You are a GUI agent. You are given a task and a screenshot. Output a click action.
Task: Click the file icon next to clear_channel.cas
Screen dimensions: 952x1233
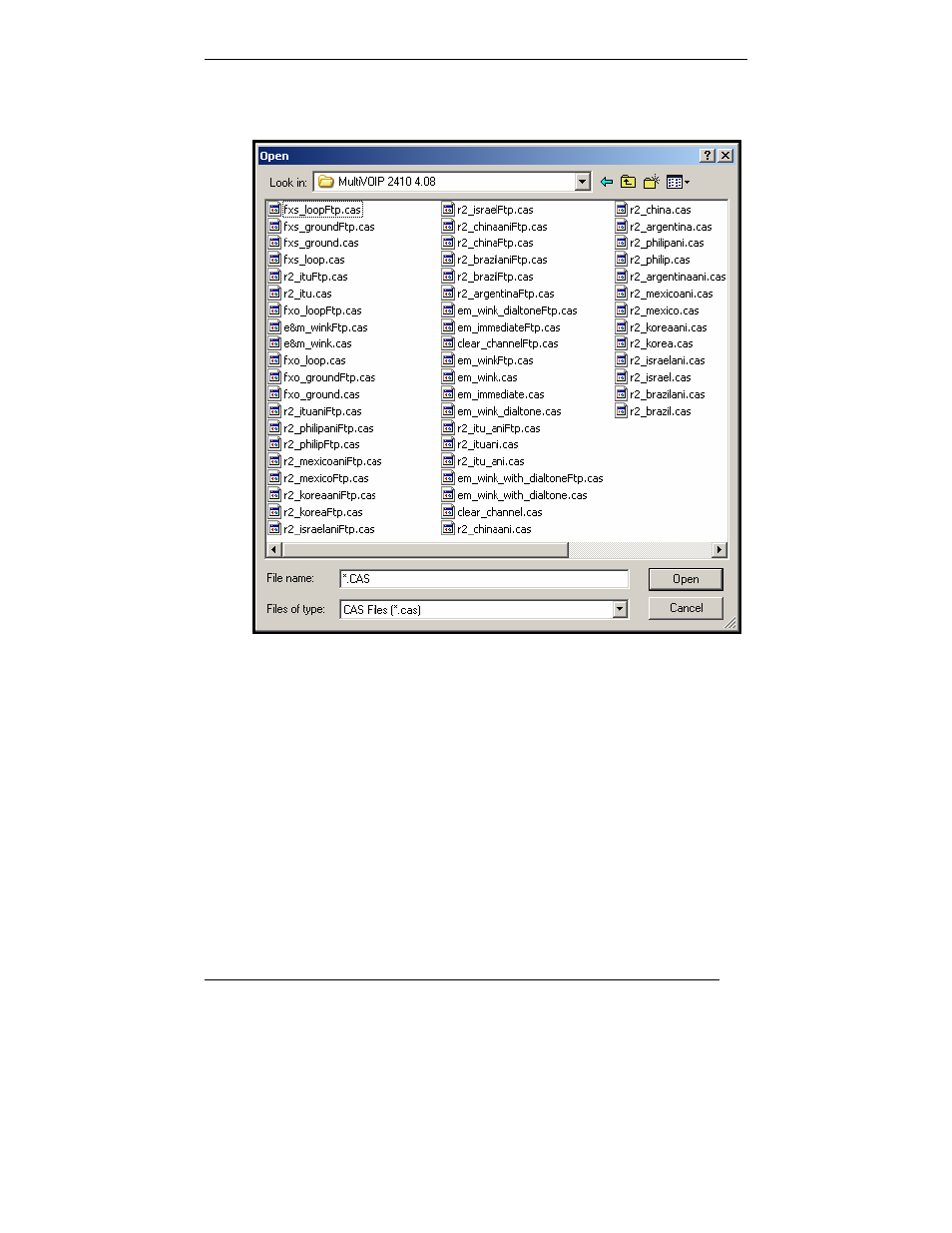(448, 512)
